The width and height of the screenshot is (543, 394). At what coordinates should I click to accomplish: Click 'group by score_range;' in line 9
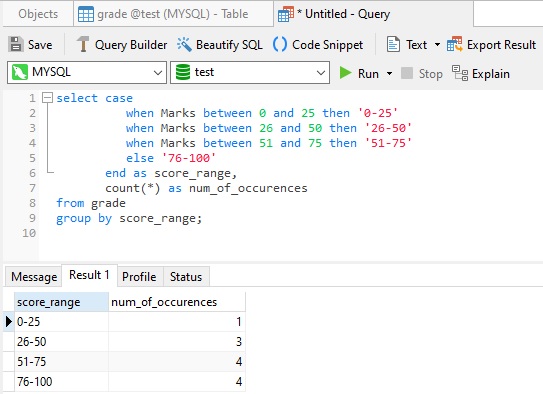coord(129,218)
